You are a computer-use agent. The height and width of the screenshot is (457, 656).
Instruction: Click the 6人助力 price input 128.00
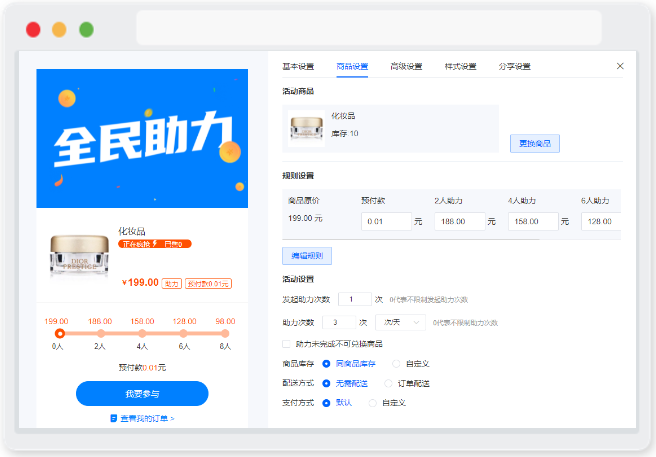point(601,221)
